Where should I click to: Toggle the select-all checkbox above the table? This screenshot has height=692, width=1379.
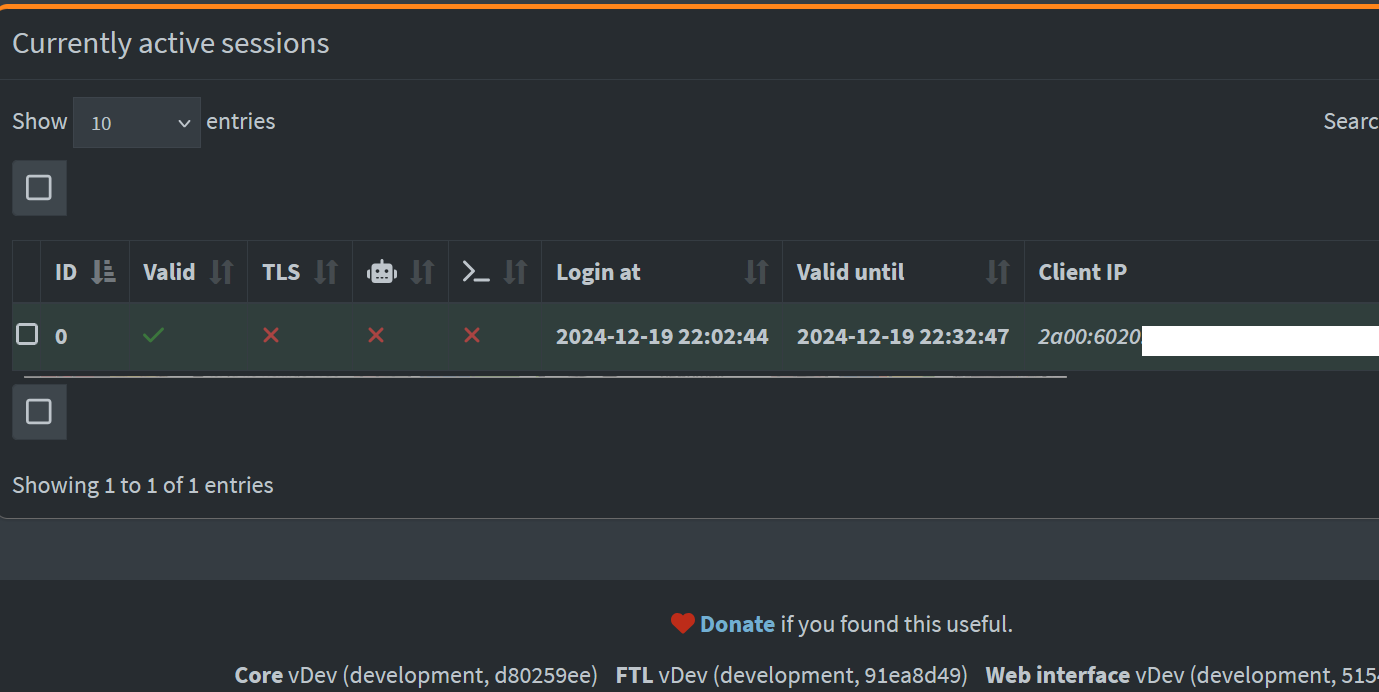(x=39, y=188)
